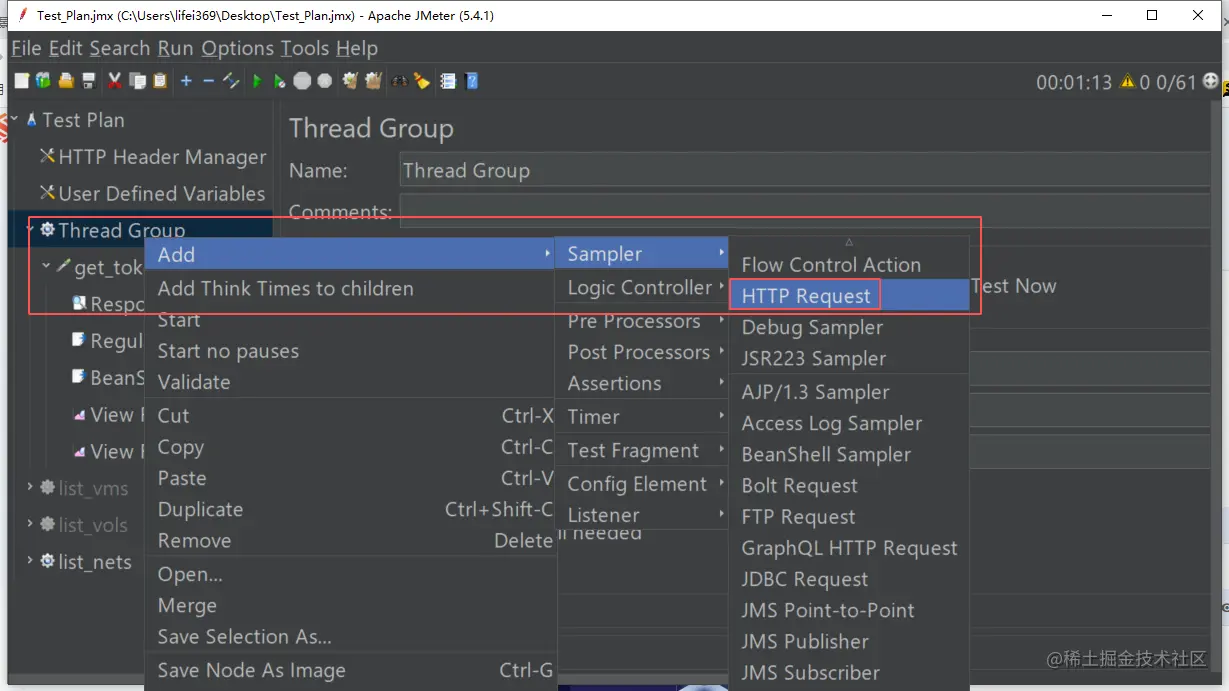
Task: Open the Run menu
Action: pos(175,48)
